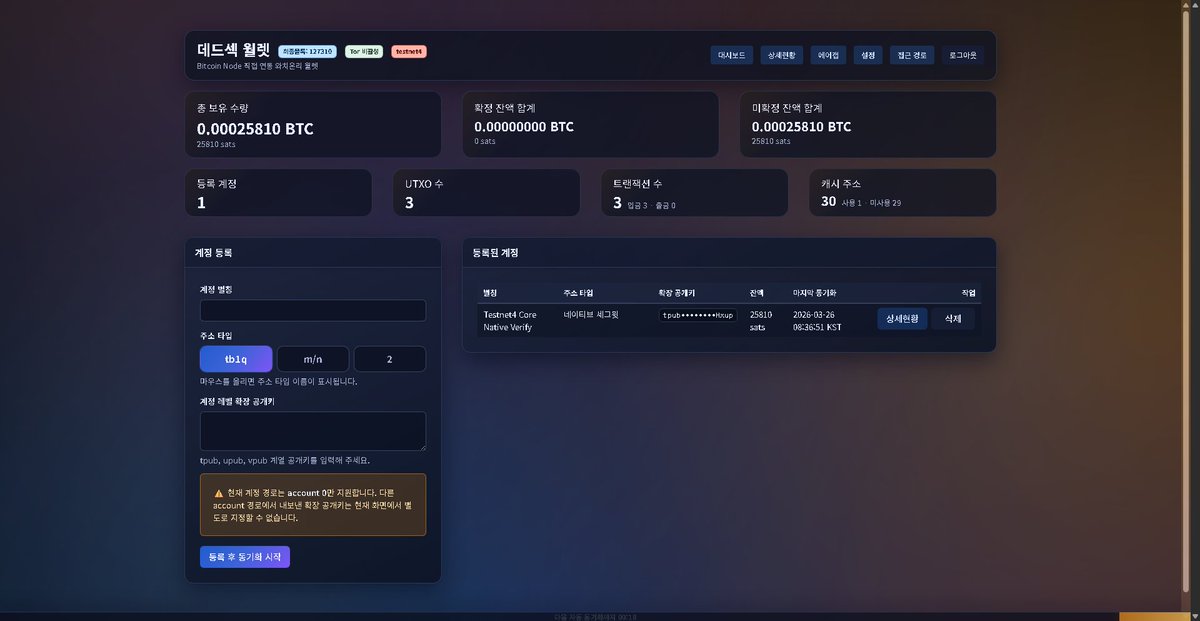Open the 설정 page
Image resolution: width=1200 pixels, height=621 pixels.
click(x=868, y=55)
